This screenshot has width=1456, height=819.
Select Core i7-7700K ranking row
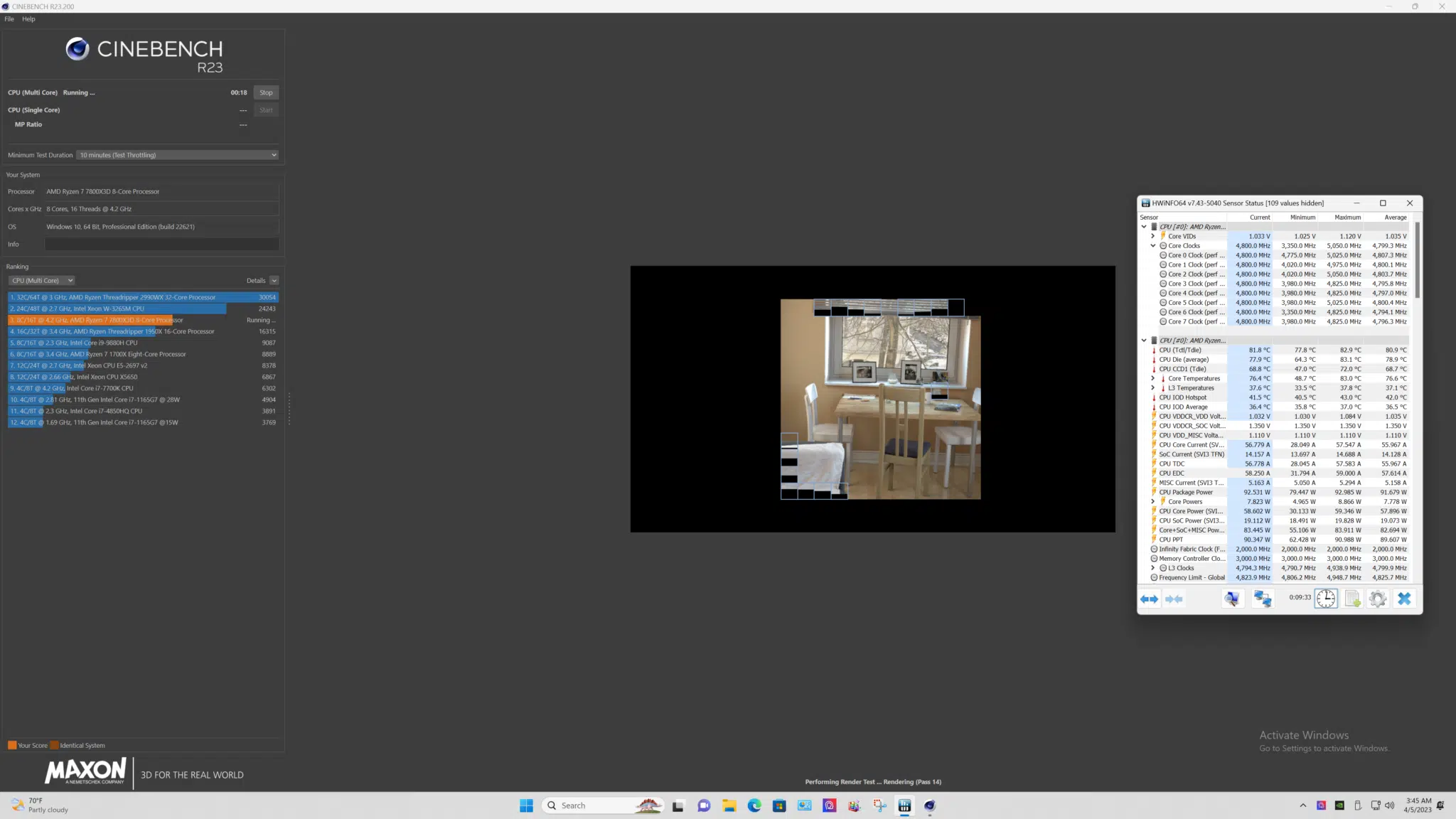143,388
